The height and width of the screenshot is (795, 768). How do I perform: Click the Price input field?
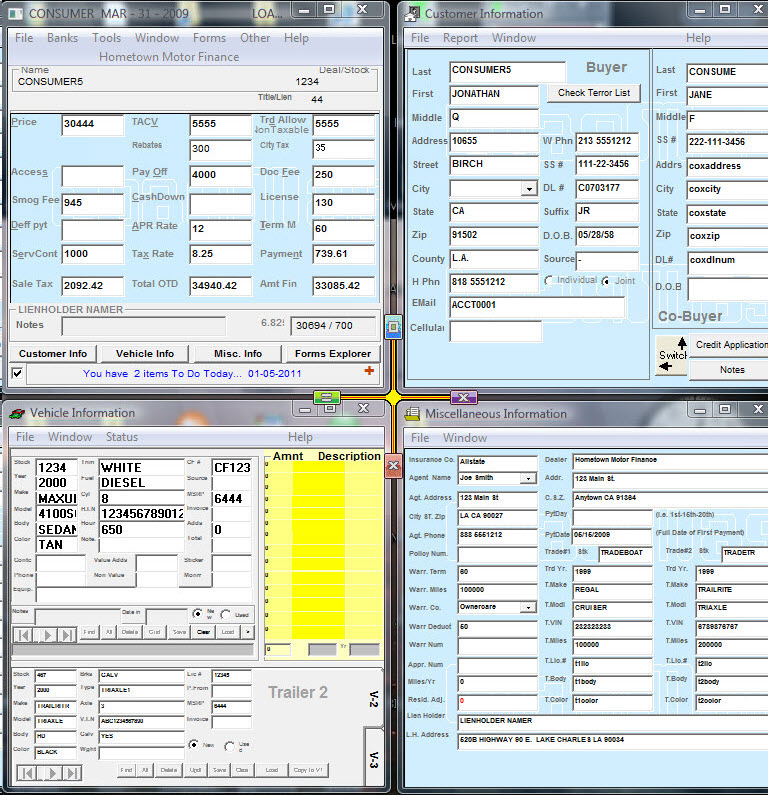tap(92, 125)
